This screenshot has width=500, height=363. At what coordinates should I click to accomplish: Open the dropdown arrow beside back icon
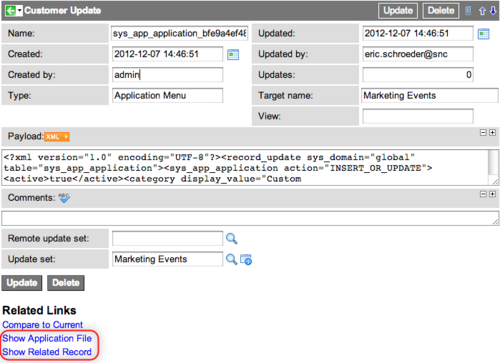pyautogui.click(x=19, y=11)
